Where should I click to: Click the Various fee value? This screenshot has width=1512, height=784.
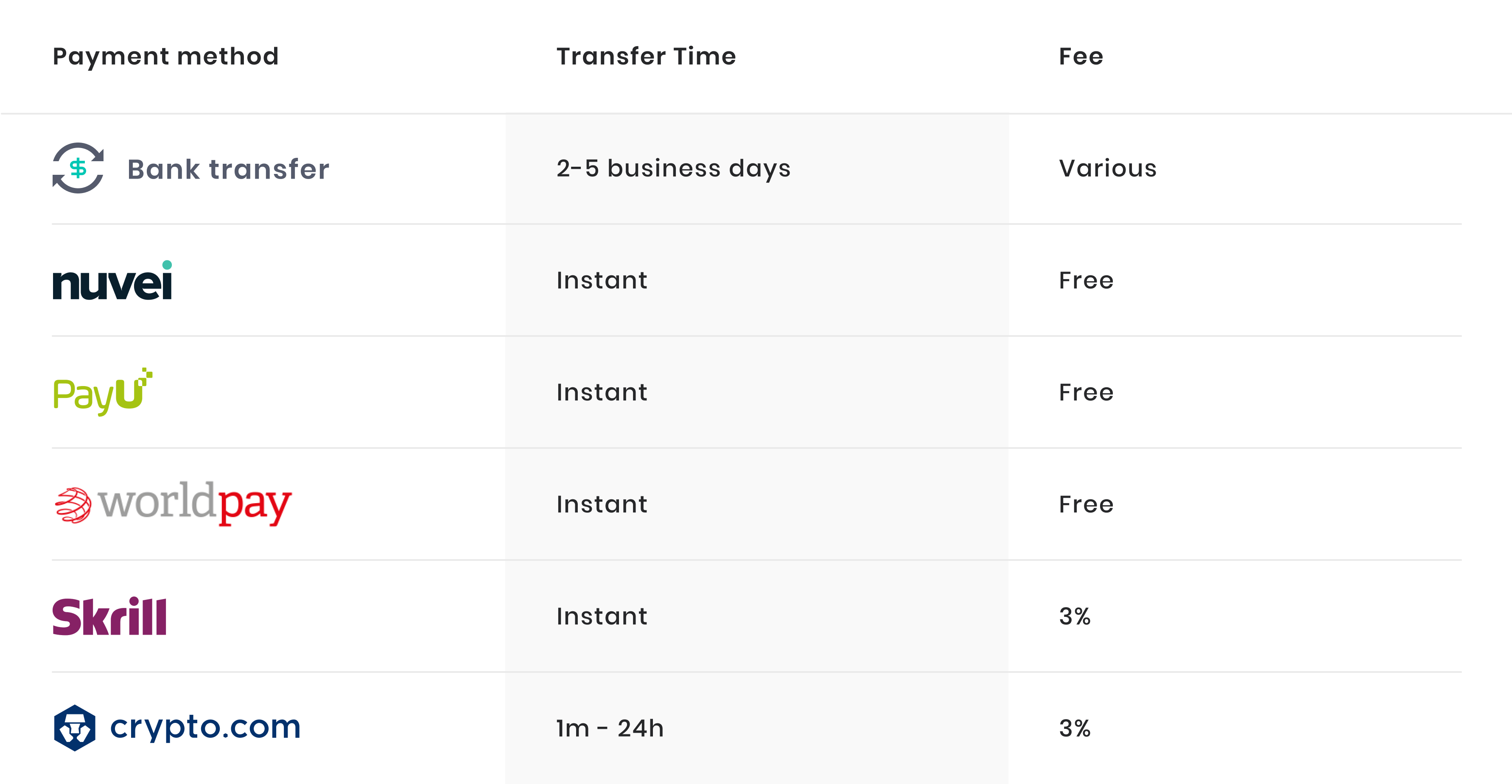tap(1108, 168)
